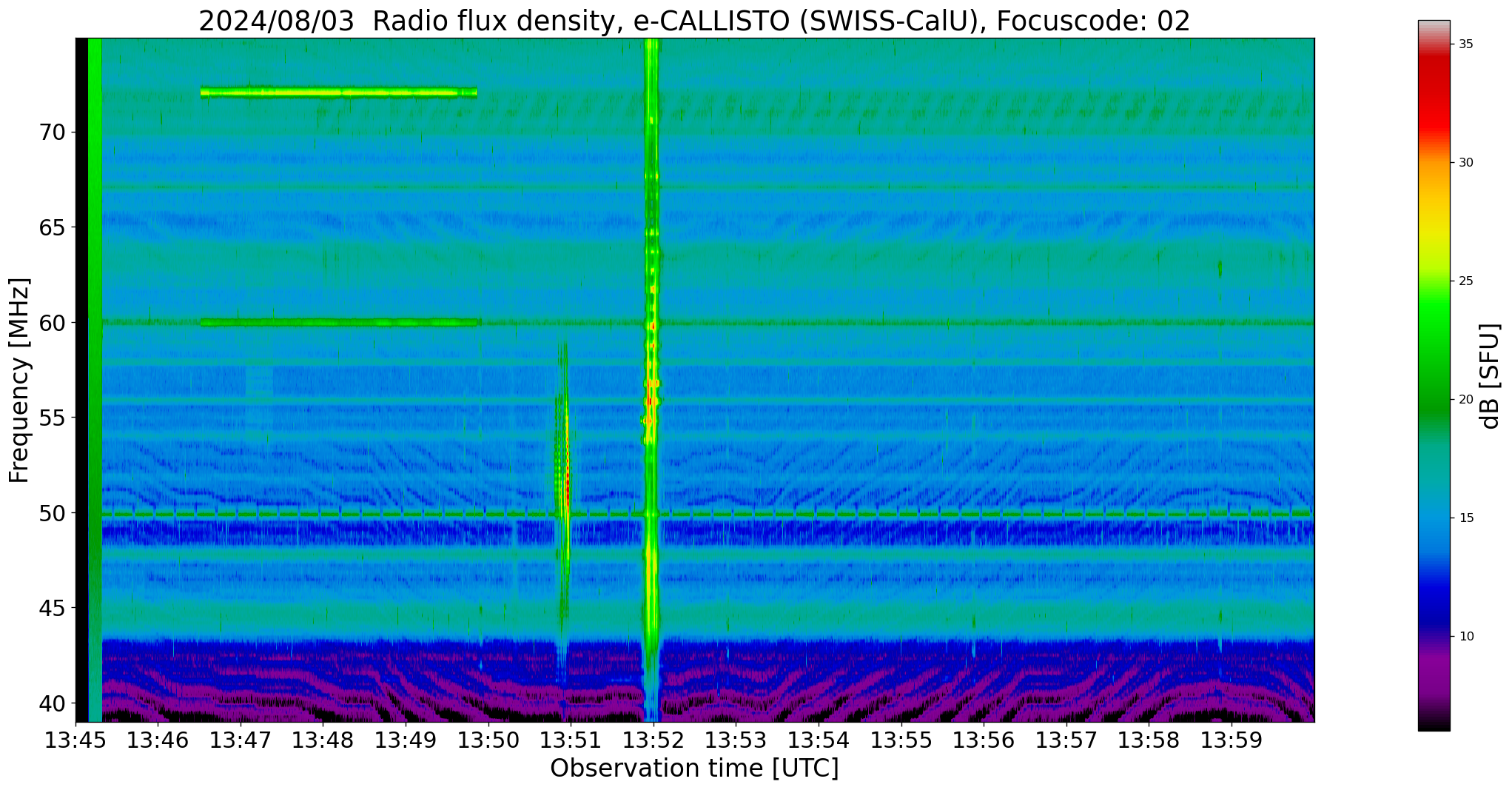Click the 13:57 time tick label
This screenshot has height=790, width=1512.
click(x=1066, y=740)
